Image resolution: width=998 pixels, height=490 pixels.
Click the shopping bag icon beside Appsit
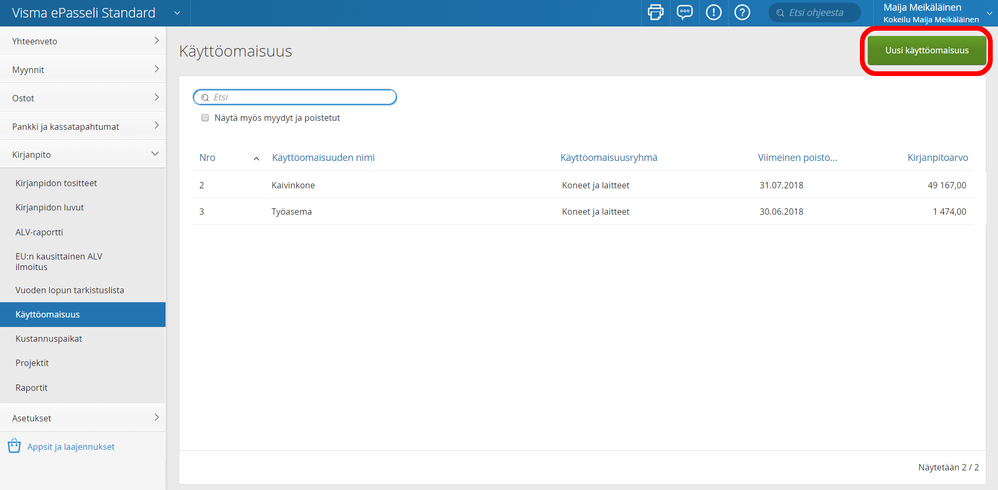(x=14, y=446)
